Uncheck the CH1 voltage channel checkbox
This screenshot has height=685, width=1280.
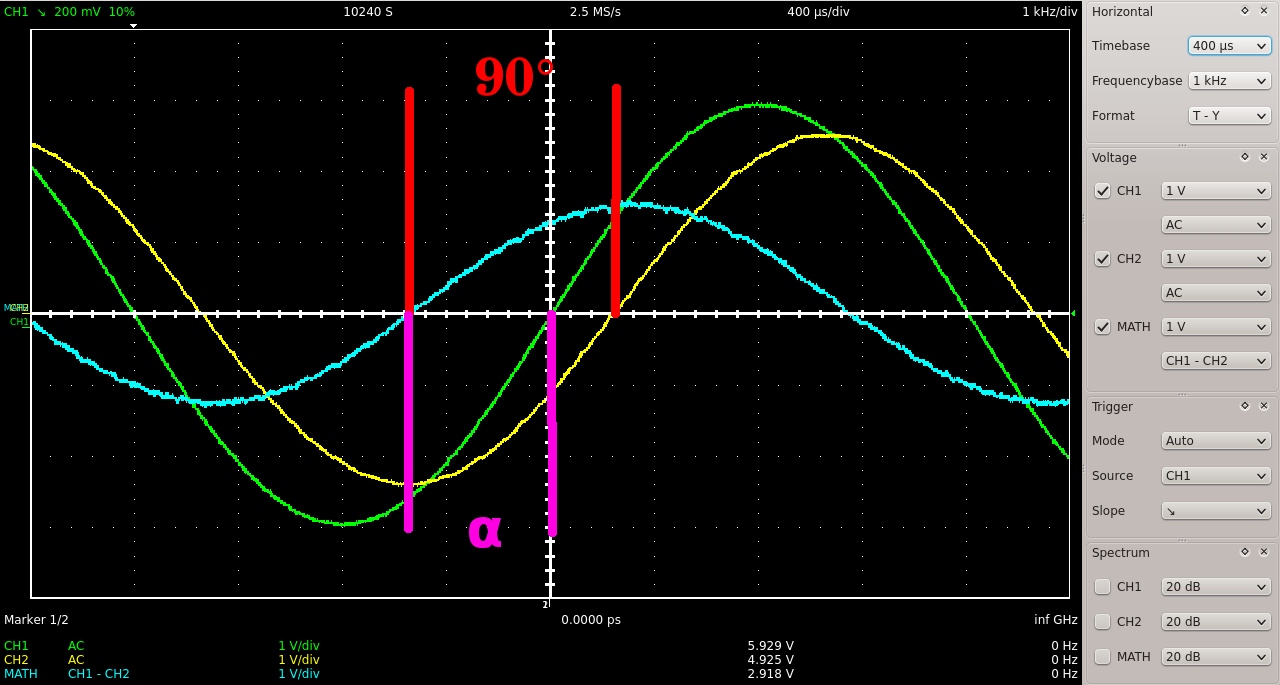1103,191
